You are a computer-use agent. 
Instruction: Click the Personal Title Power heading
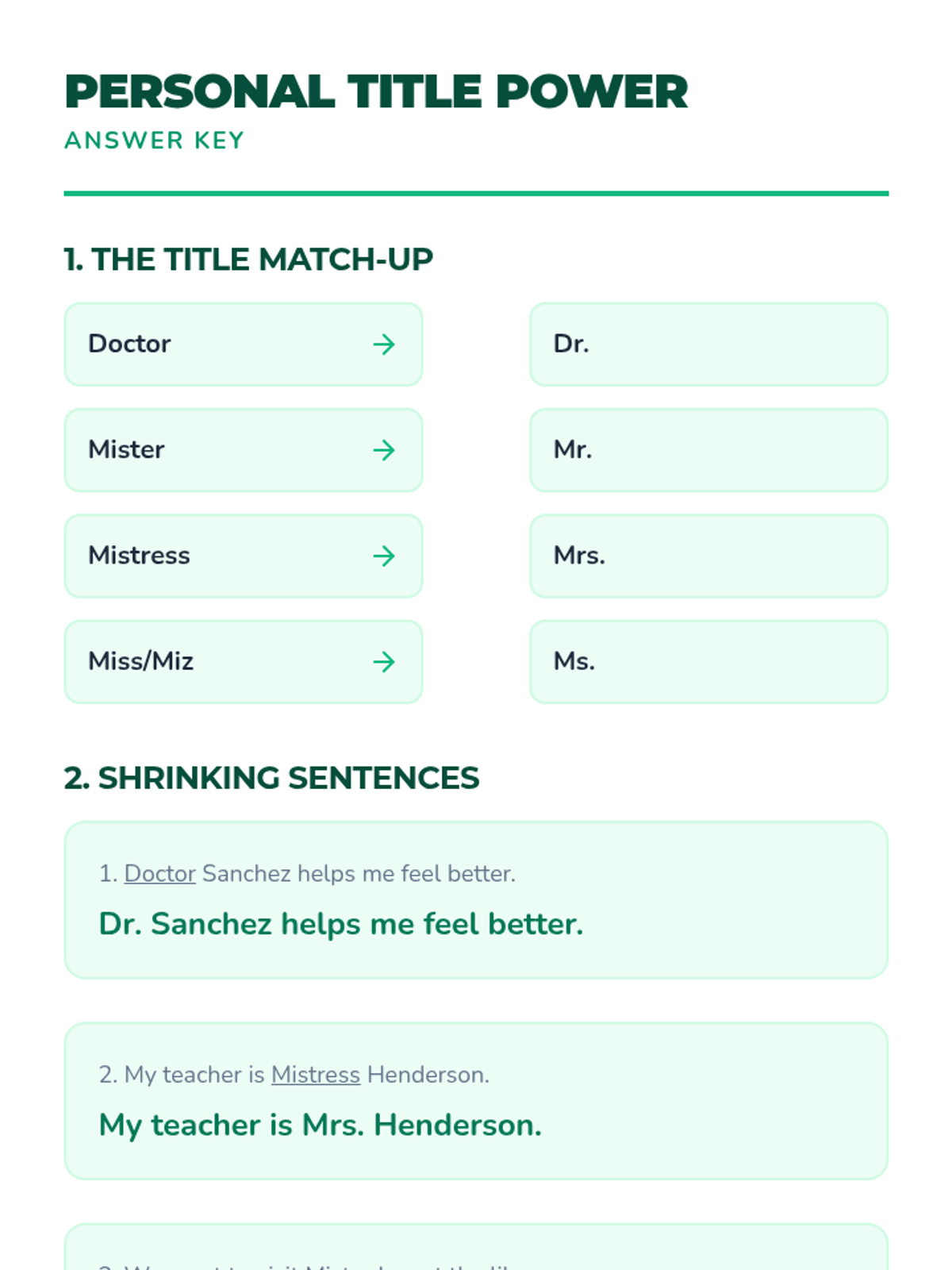click(x=376, y=92)
